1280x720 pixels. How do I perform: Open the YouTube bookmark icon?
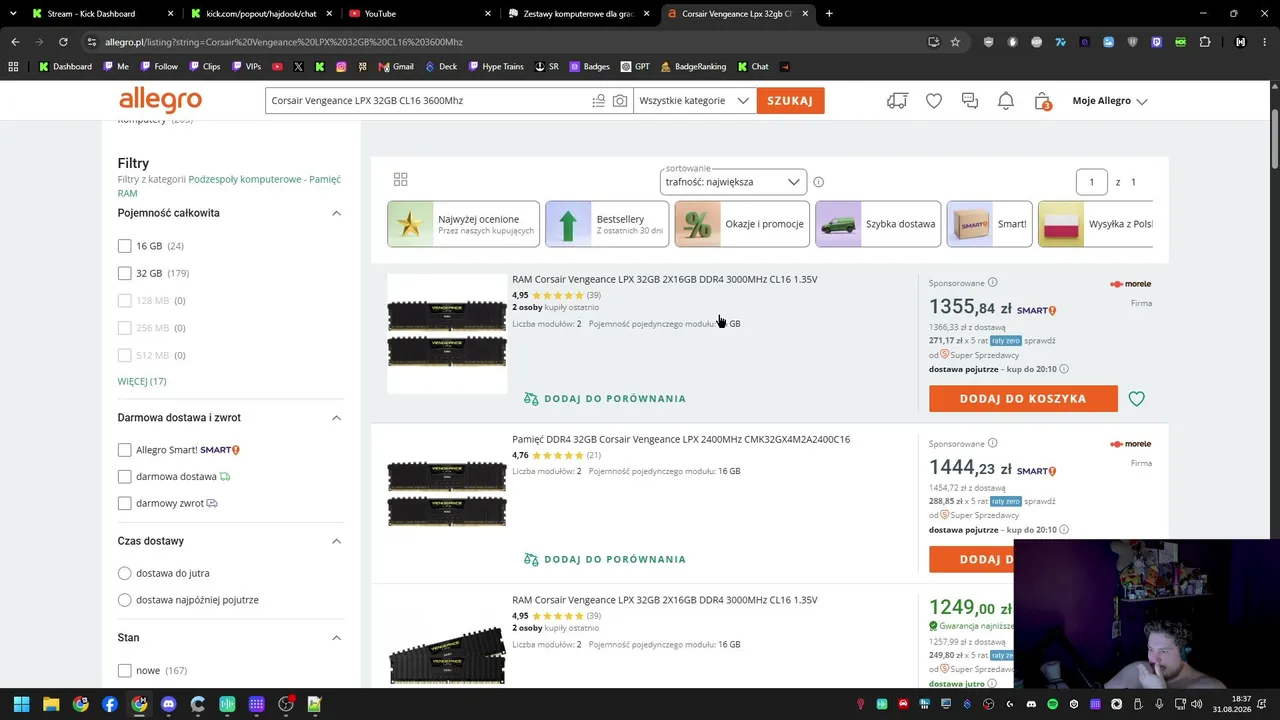coord(277,67)
